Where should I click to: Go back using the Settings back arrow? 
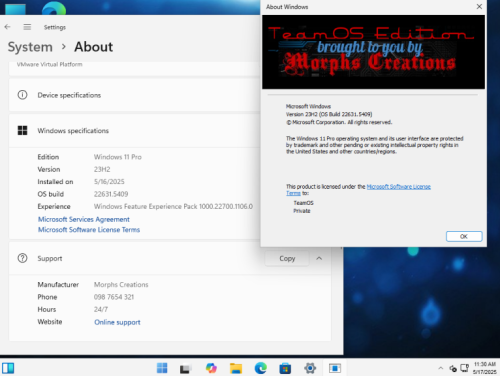[x=7, y=27]
